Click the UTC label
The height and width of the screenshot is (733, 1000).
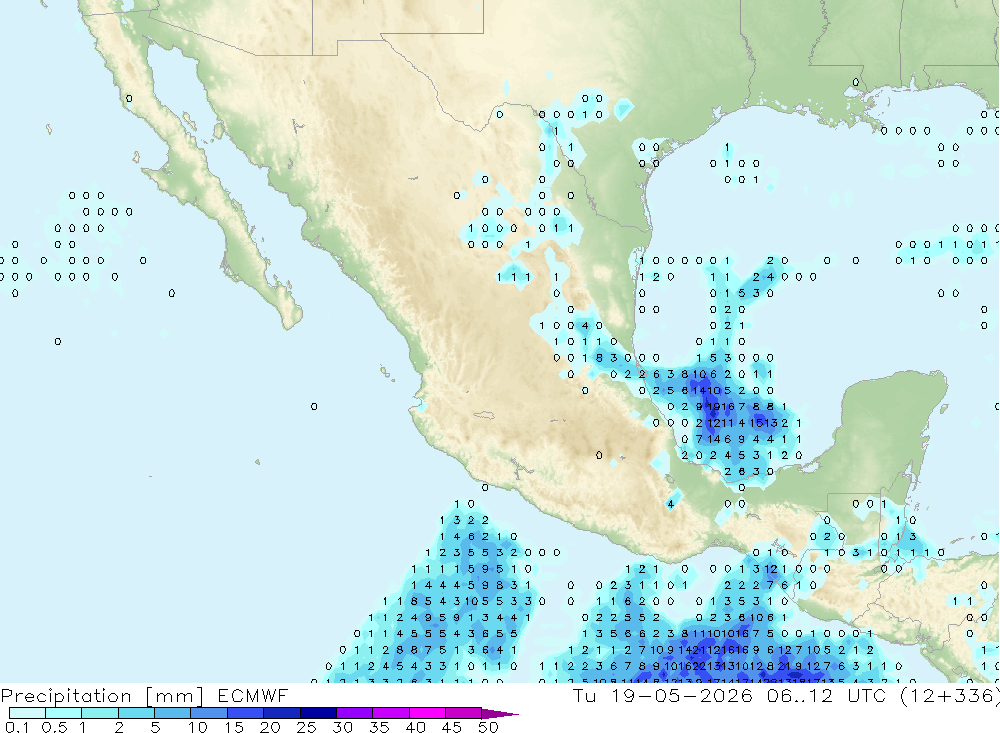tap(867, 695)
